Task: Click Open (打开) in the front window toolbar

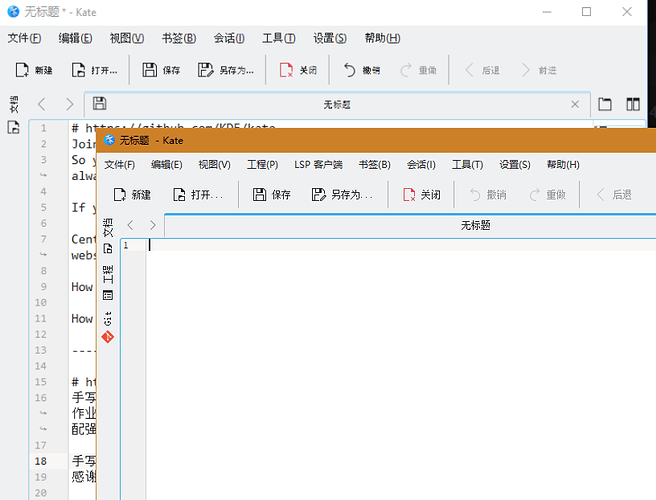Action: tap(197, 195)
